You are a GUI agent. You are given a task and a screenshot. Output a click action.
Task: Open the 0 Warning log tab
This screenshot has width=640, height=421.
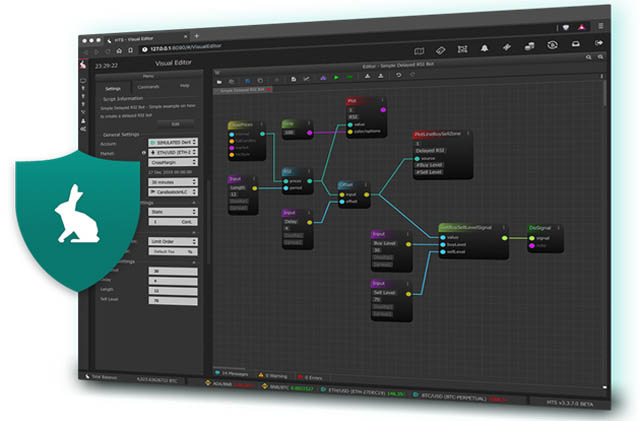pyautogui.click(x=273, y=375)
